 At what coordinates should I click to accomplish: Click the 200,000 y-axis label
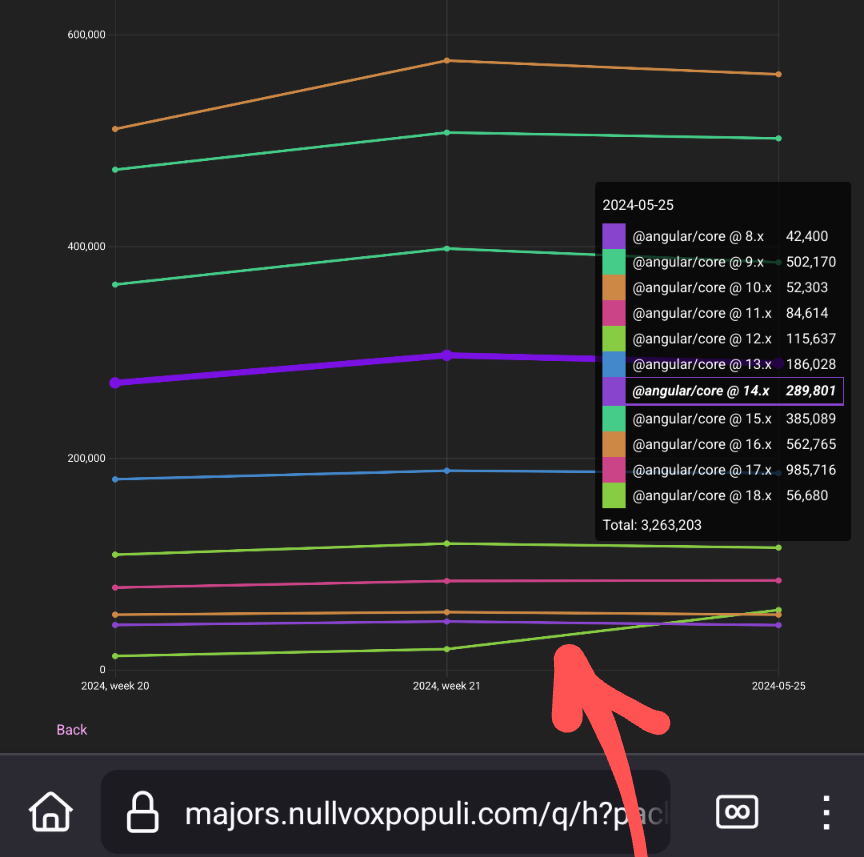[87, 459]
